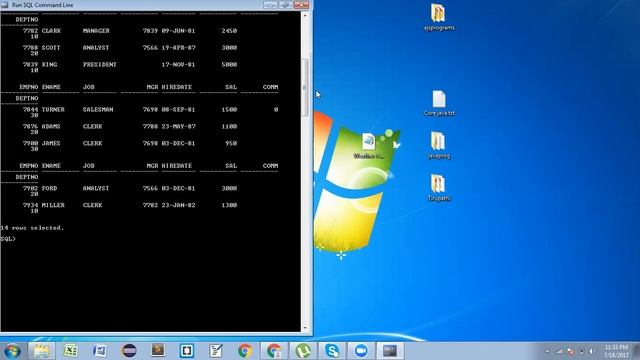The height and width of the screenshot is (360, 640).
Task: Click the SQL Command Line window title text
Action: coord(42,5)
